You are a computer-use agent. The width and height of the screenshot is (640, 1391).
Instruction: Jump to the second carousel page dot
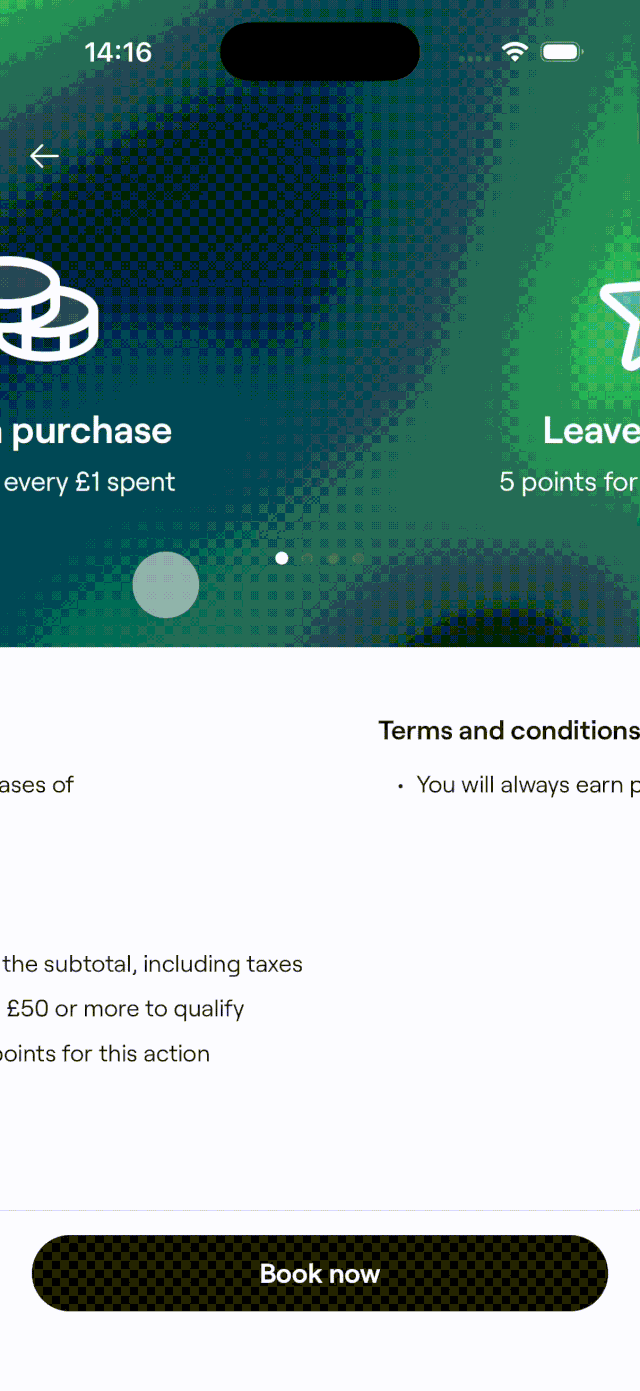point(307,558)
